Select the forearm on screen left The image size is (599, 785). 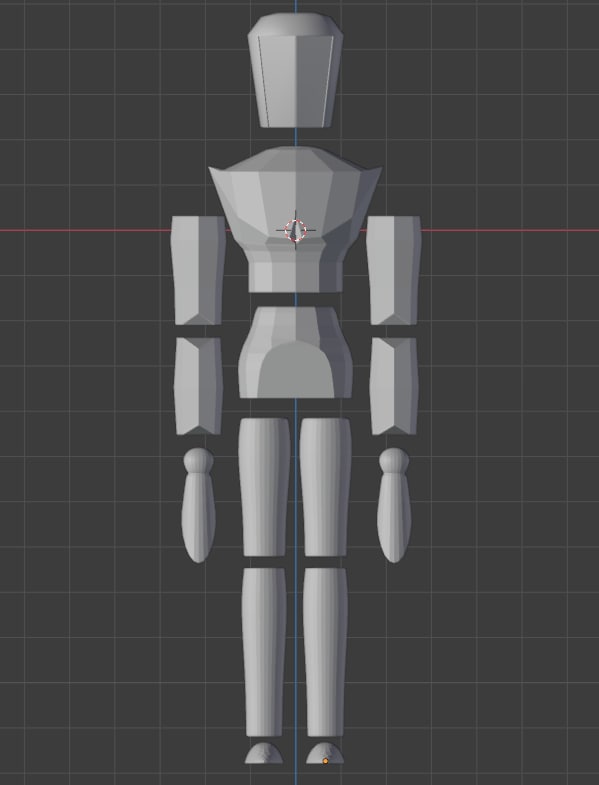[x=198, y=386]
